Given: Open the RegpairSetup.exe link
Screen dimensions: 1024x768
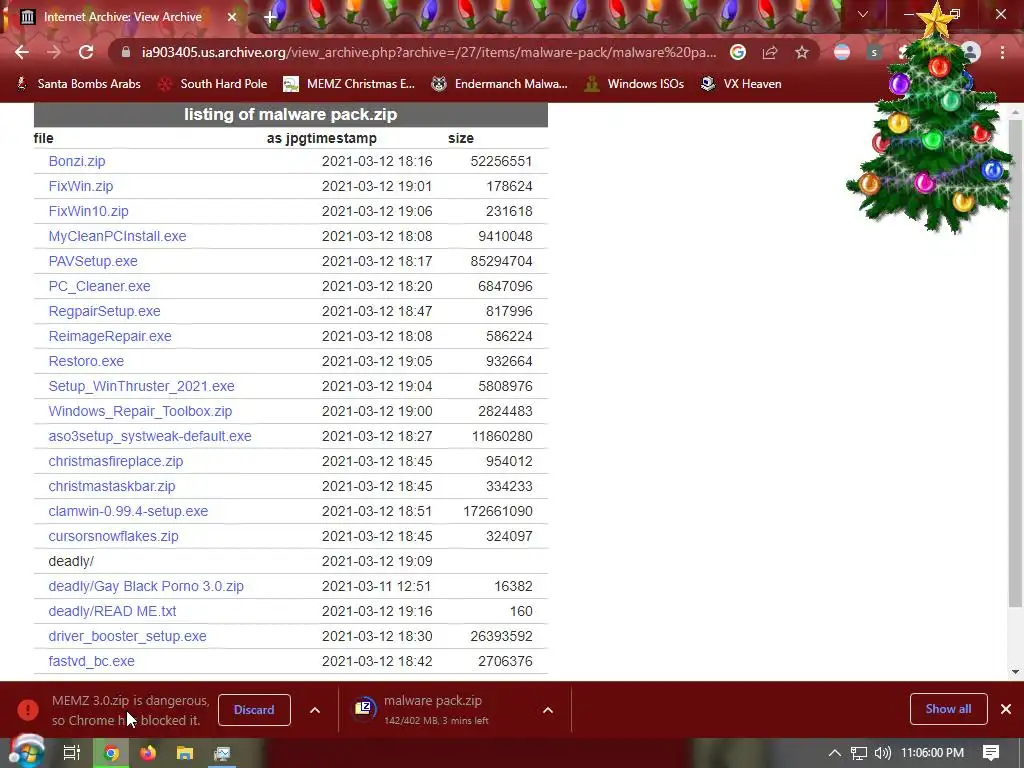Looking at the screenshot, I should pos(104,311).
